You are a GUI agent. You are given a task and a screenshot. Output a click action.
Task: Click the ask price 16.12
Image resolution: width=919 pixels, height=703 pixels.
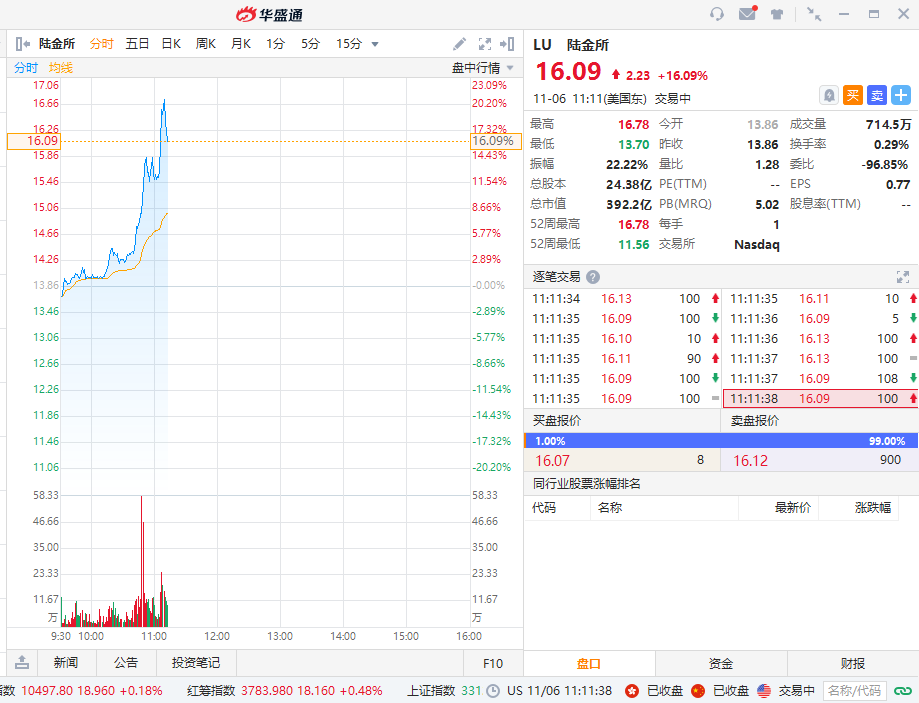coord(751,461)
